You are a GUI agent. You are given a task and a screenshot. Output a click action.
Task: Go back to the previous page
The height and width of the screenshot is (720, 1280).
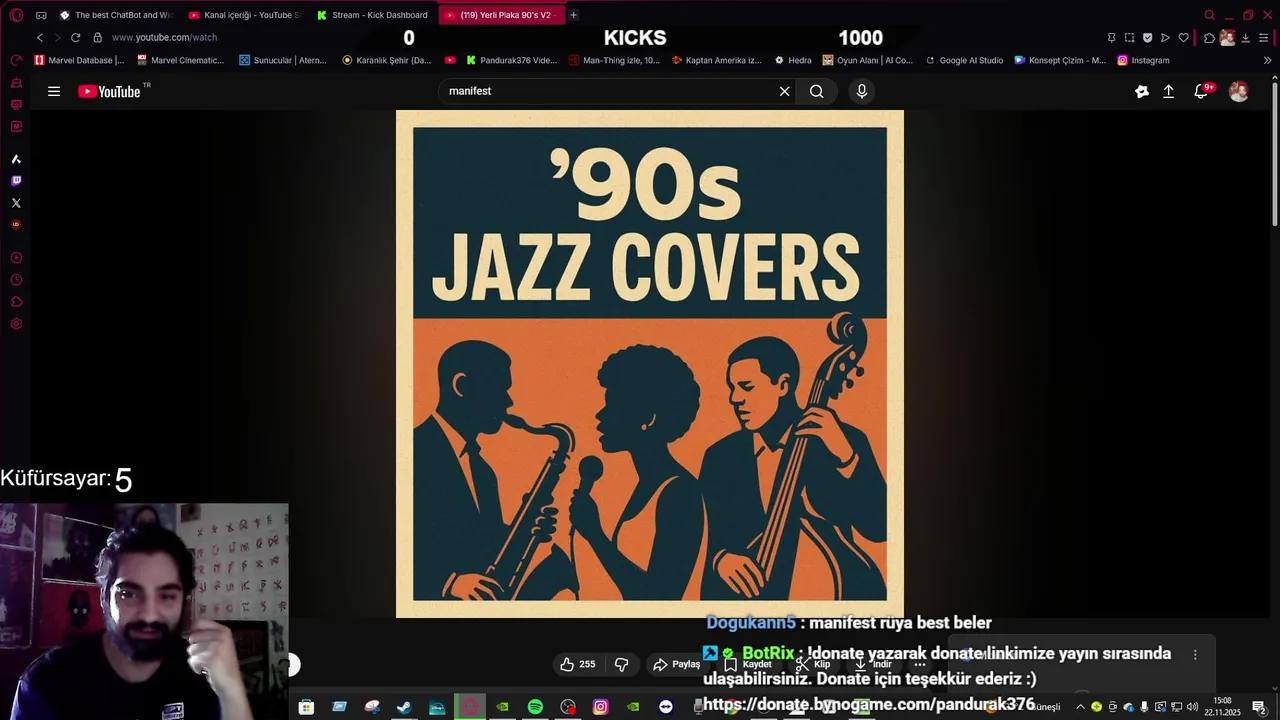click(40, 37)
